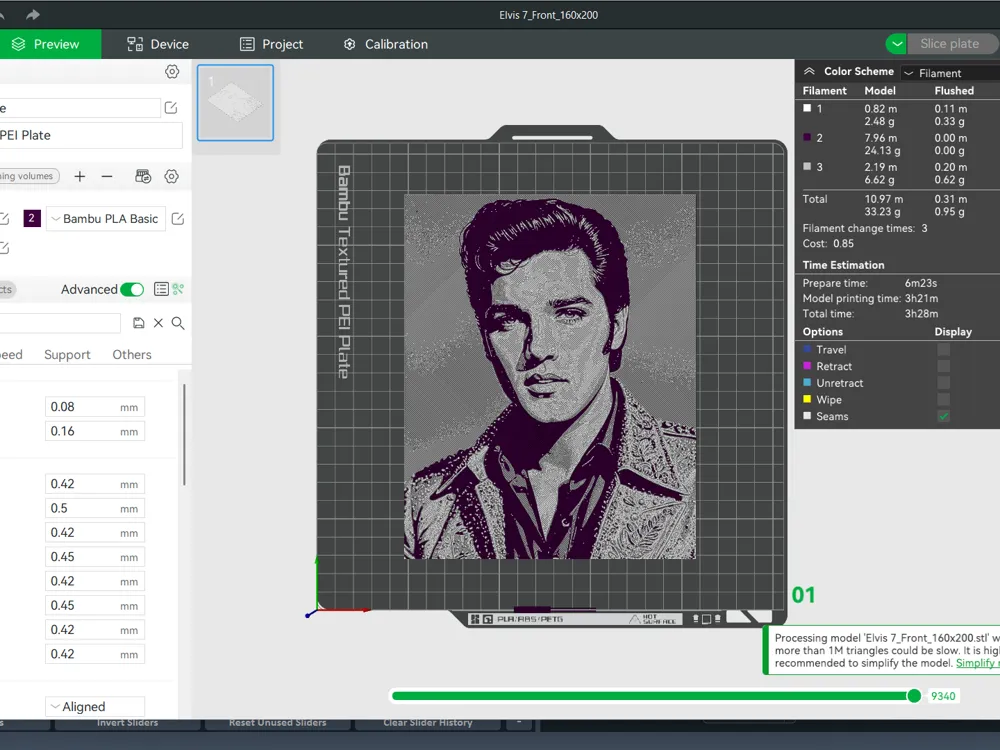Open the PEI Plate type dropdown
Viewport: 1000px width, 750px height.
click(91, 135)
